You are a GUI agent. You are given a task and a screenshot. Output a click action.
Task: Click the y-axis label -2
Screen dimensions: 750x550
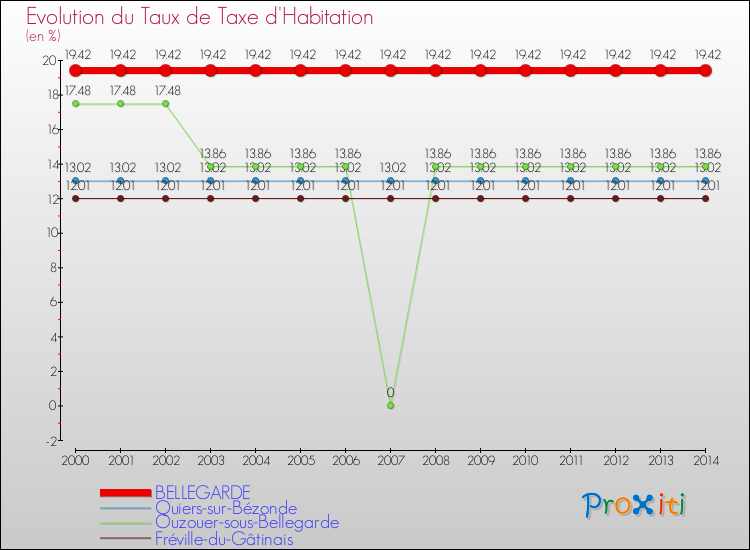click(x=52, y=441)
